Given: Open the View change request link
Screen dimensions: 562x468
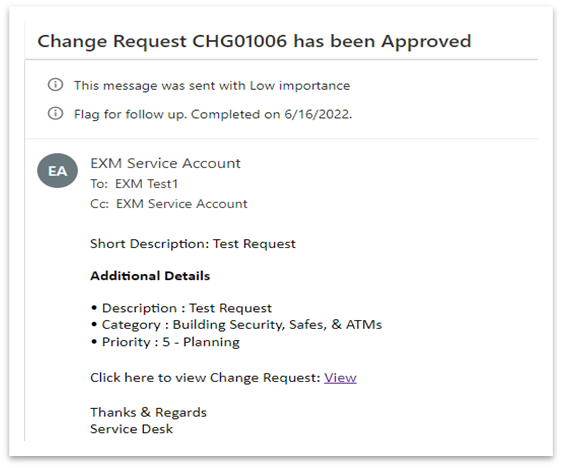Looking at the screenshot, I should click(340, 378).
